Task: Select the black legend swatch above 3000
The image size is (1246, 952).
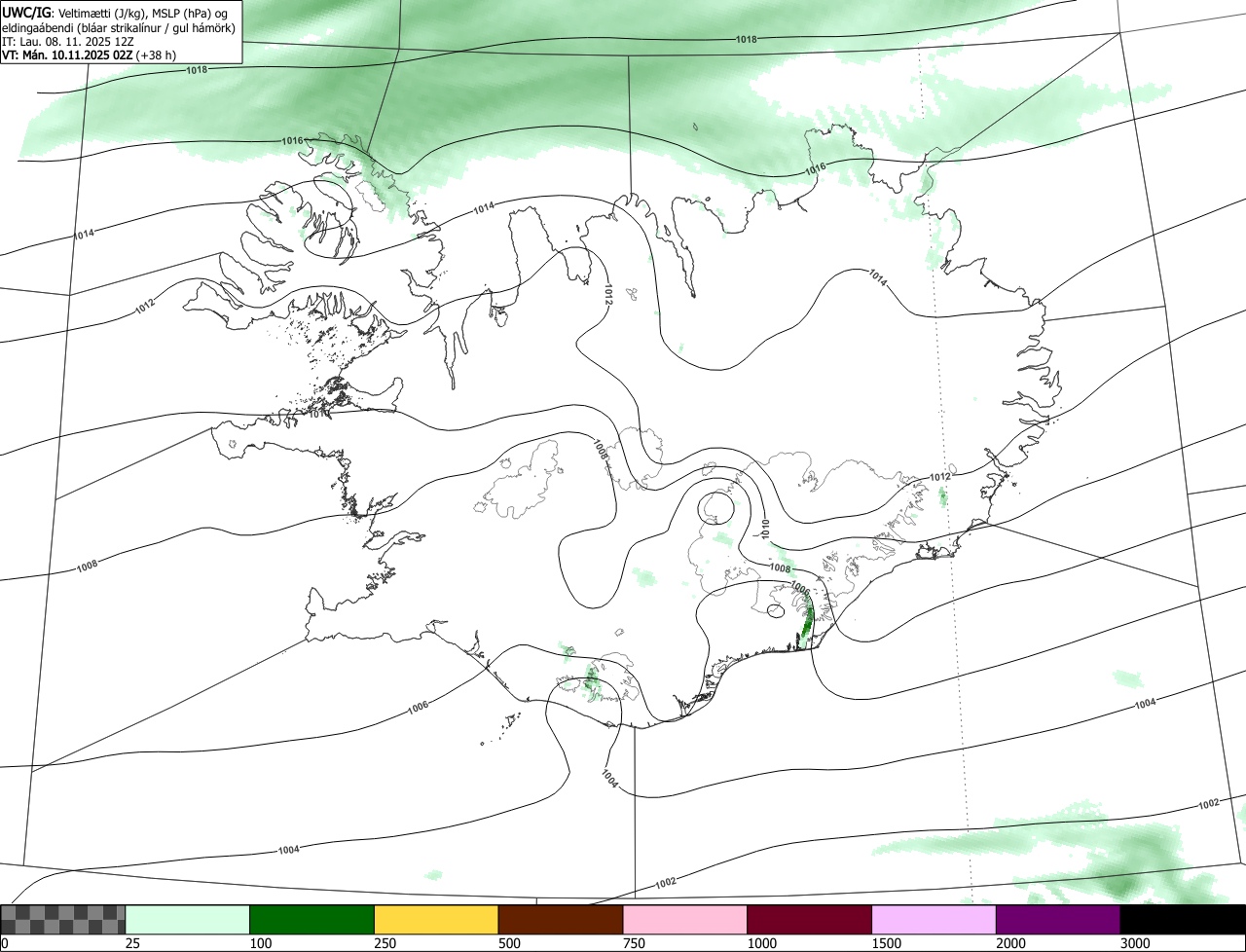Action: pyautogui.click(x=1183, y=919)
